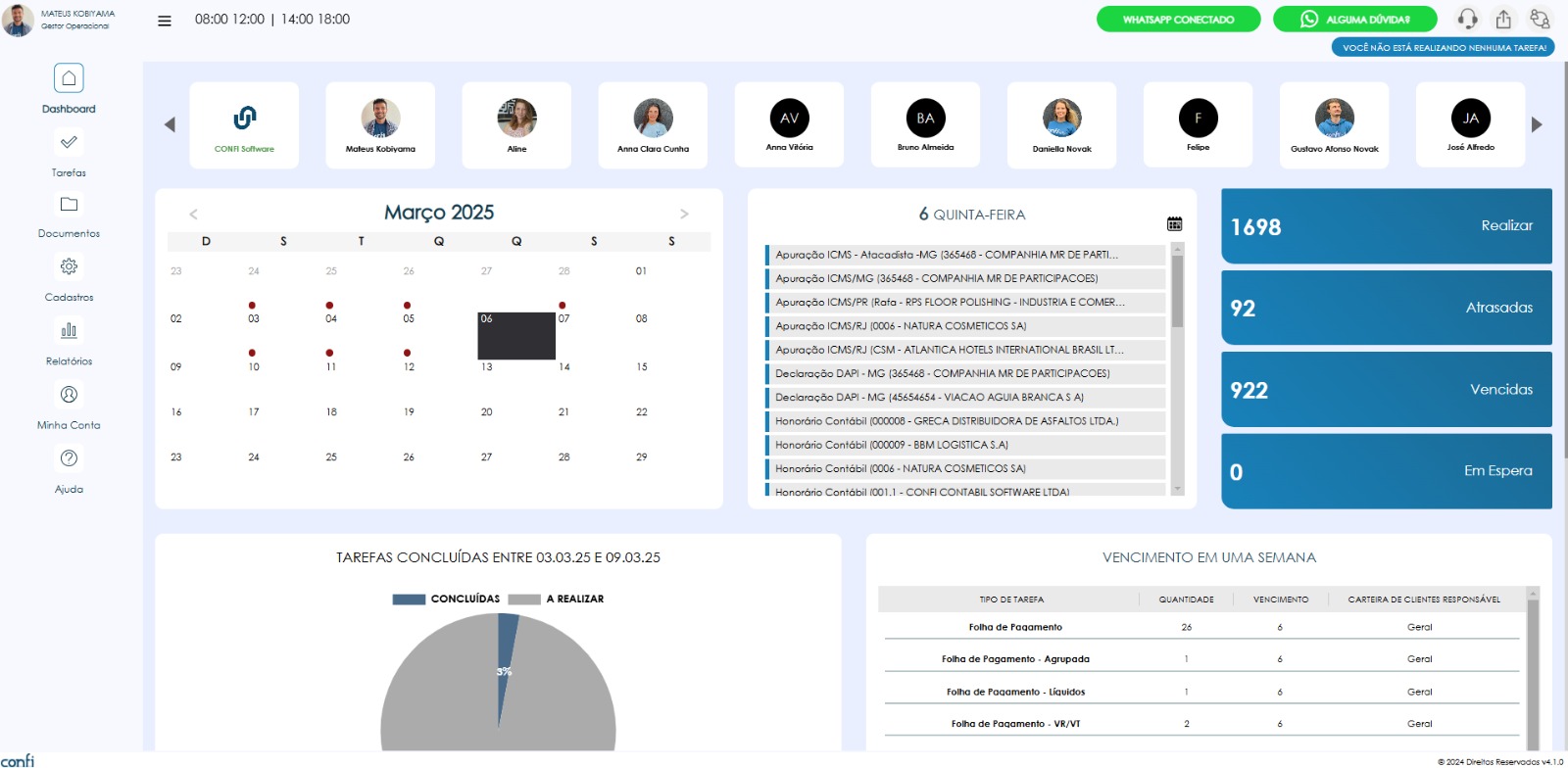Go to next month in calendar
The width and height of the screenshot is (1568, 768).
[684, 214]
